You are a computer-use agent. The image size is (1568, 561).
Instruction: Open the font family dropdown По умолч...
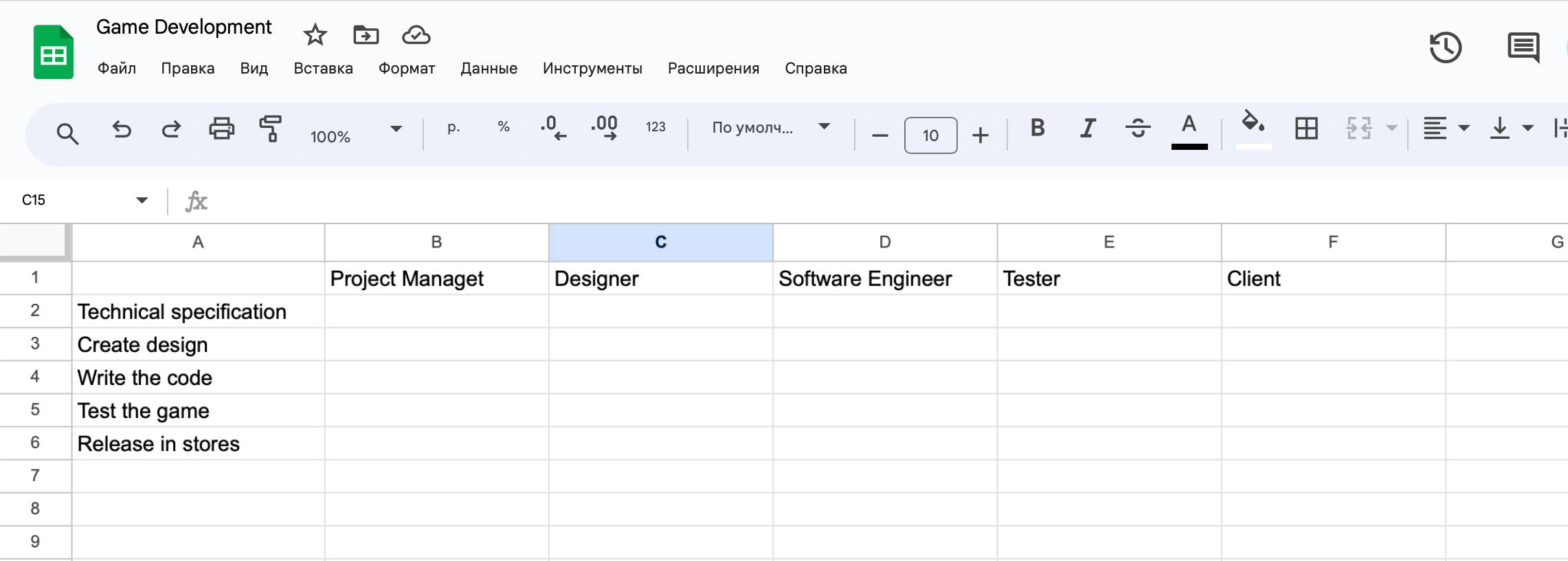pos(771,127)
